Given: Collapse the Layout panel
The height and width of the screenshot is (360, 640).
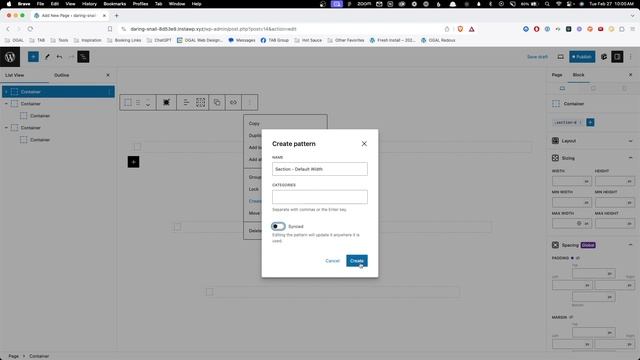Looking at the screenshot, I should click(630, 141).
